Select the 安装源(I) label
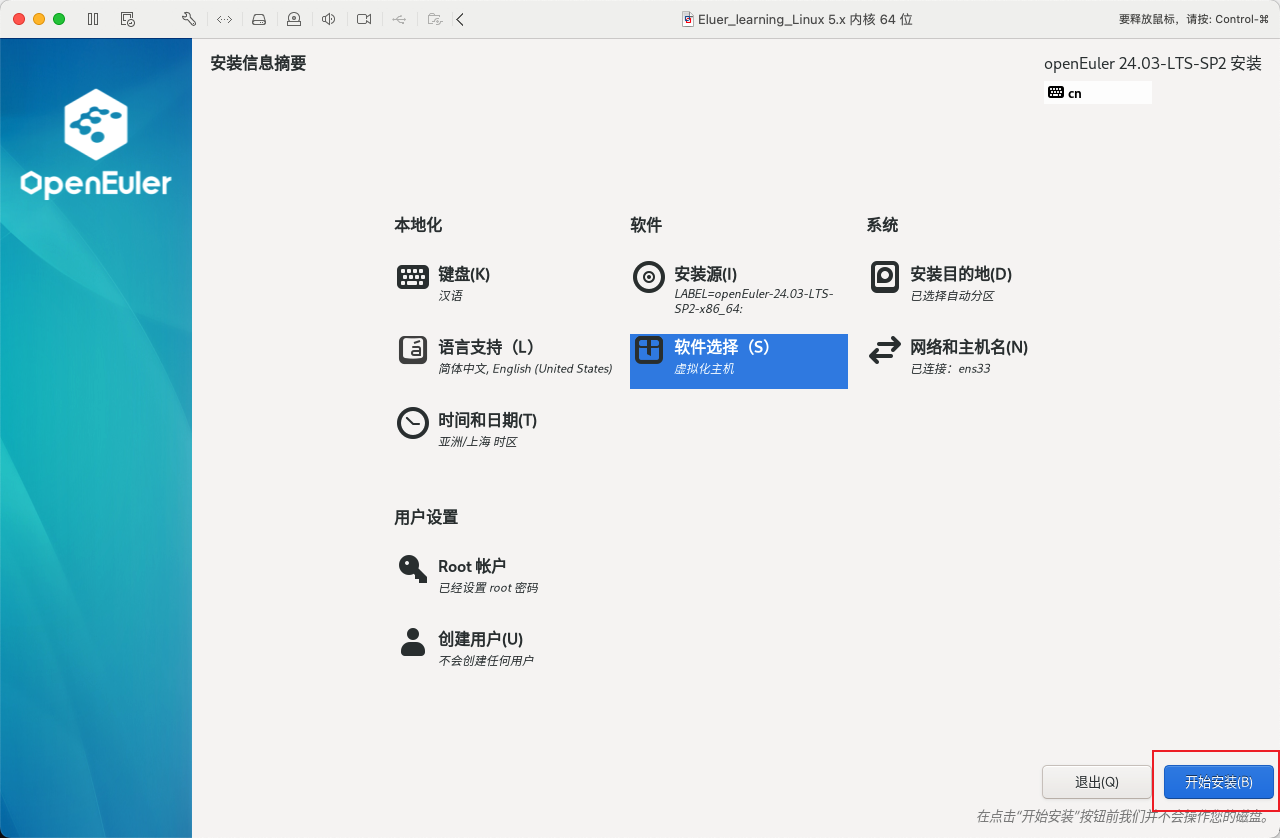This screenshot has width=1280, height=838. 706,274
